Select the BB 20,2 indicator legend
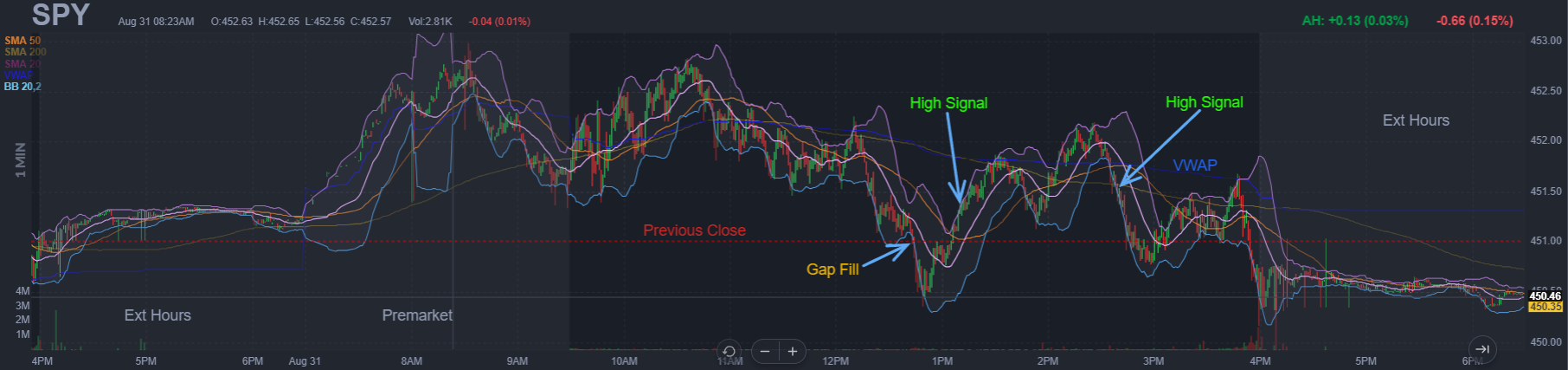This screenshot has width=1568, height=370. pyautogui.click(x=22, y=87)
